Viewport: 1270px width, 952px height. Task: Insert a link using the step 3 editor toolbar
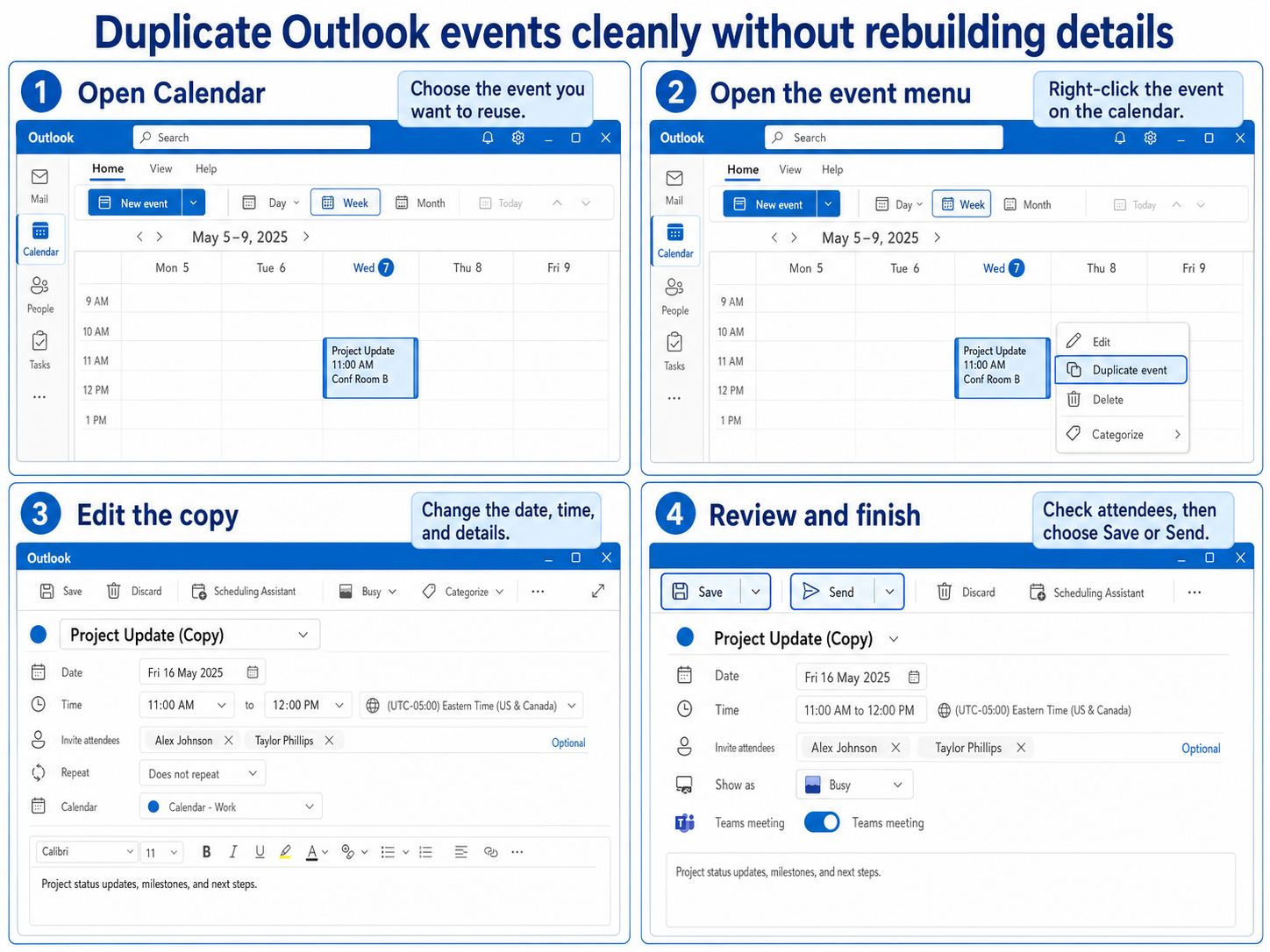[491, 852]
